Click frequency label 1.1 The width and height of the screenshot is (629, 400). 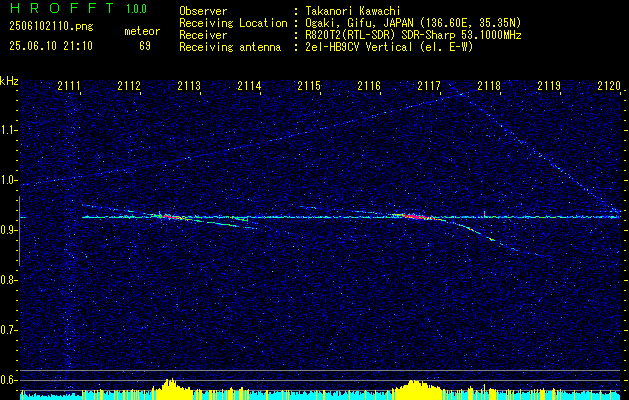pyautogui.click(x=8, y=130)
